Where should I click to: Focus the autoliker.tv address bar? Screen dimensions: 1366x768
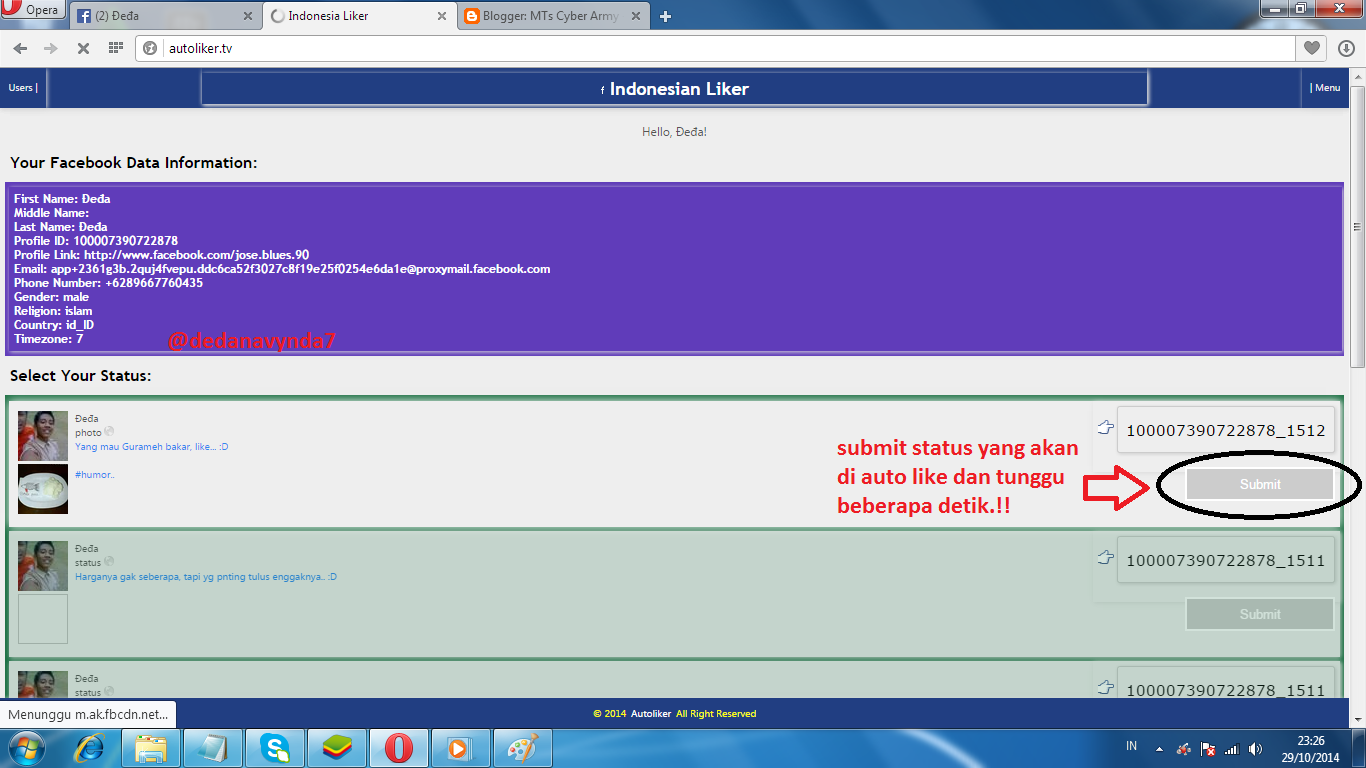point(715,48)
